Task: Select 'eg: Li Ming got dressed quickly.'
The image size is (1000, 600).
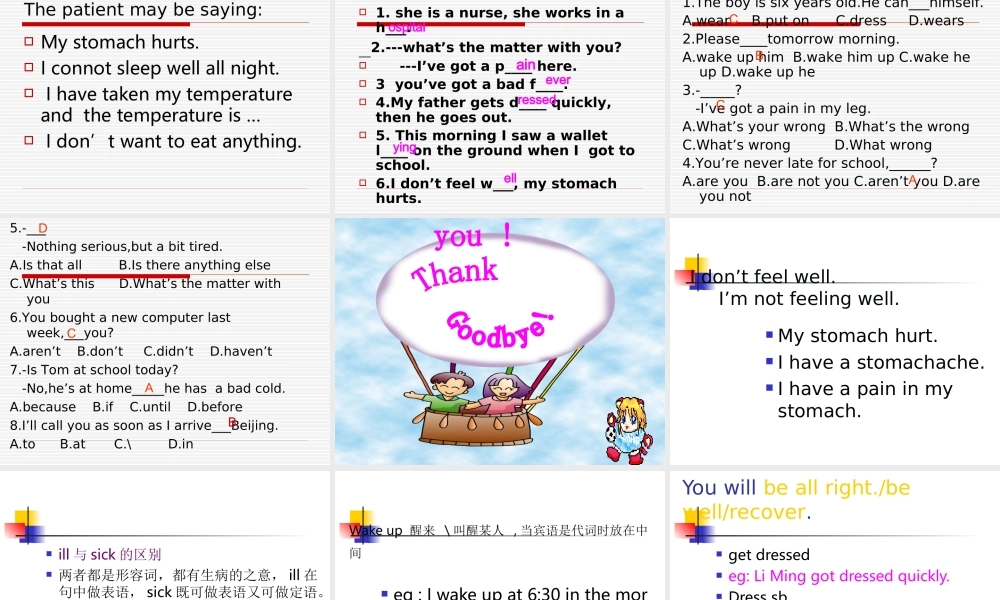Action: (x=838, y=576)
